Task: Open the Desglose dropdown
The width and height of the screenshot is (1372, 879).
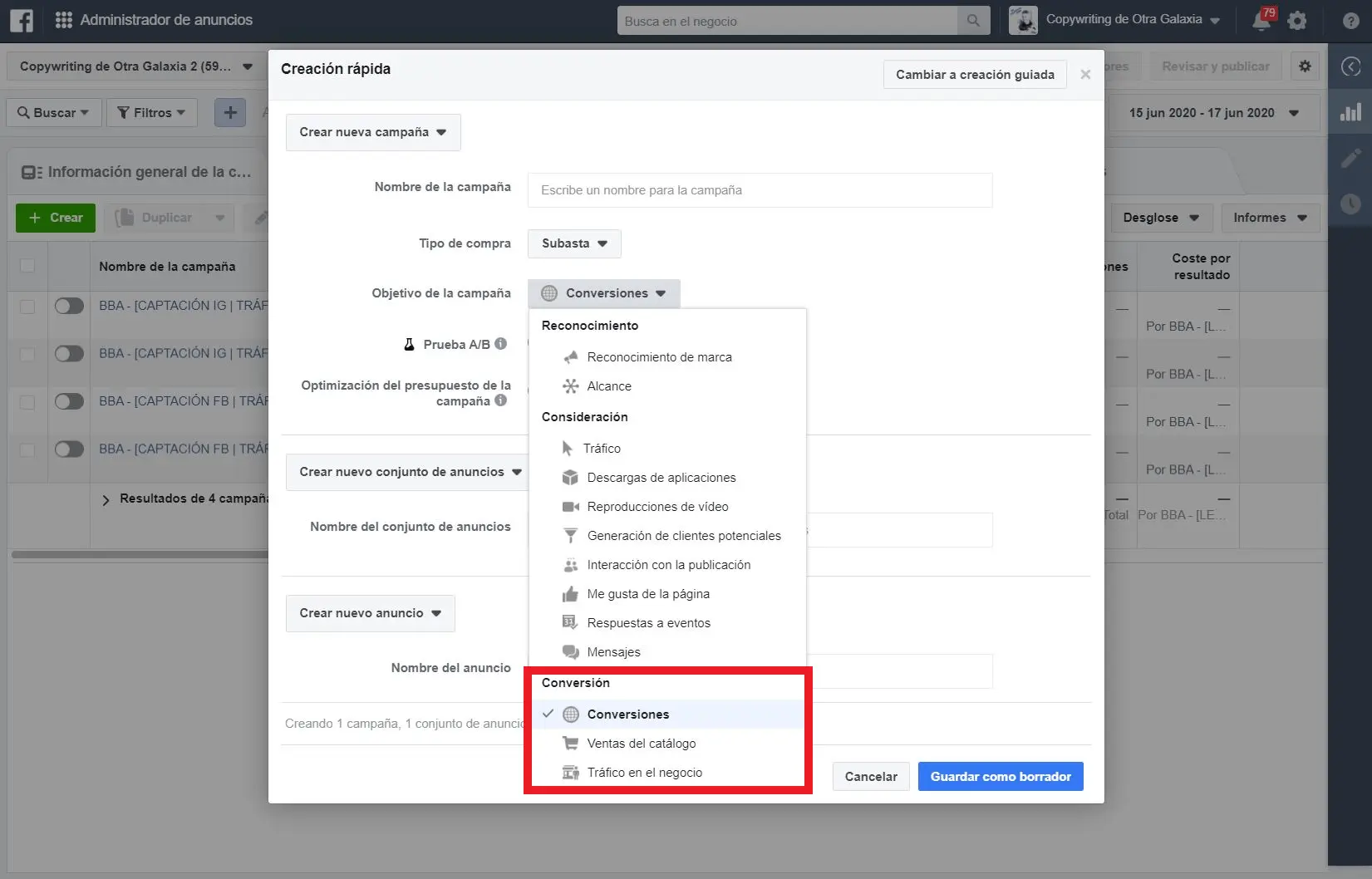Action: click(x=1161, y=218)
